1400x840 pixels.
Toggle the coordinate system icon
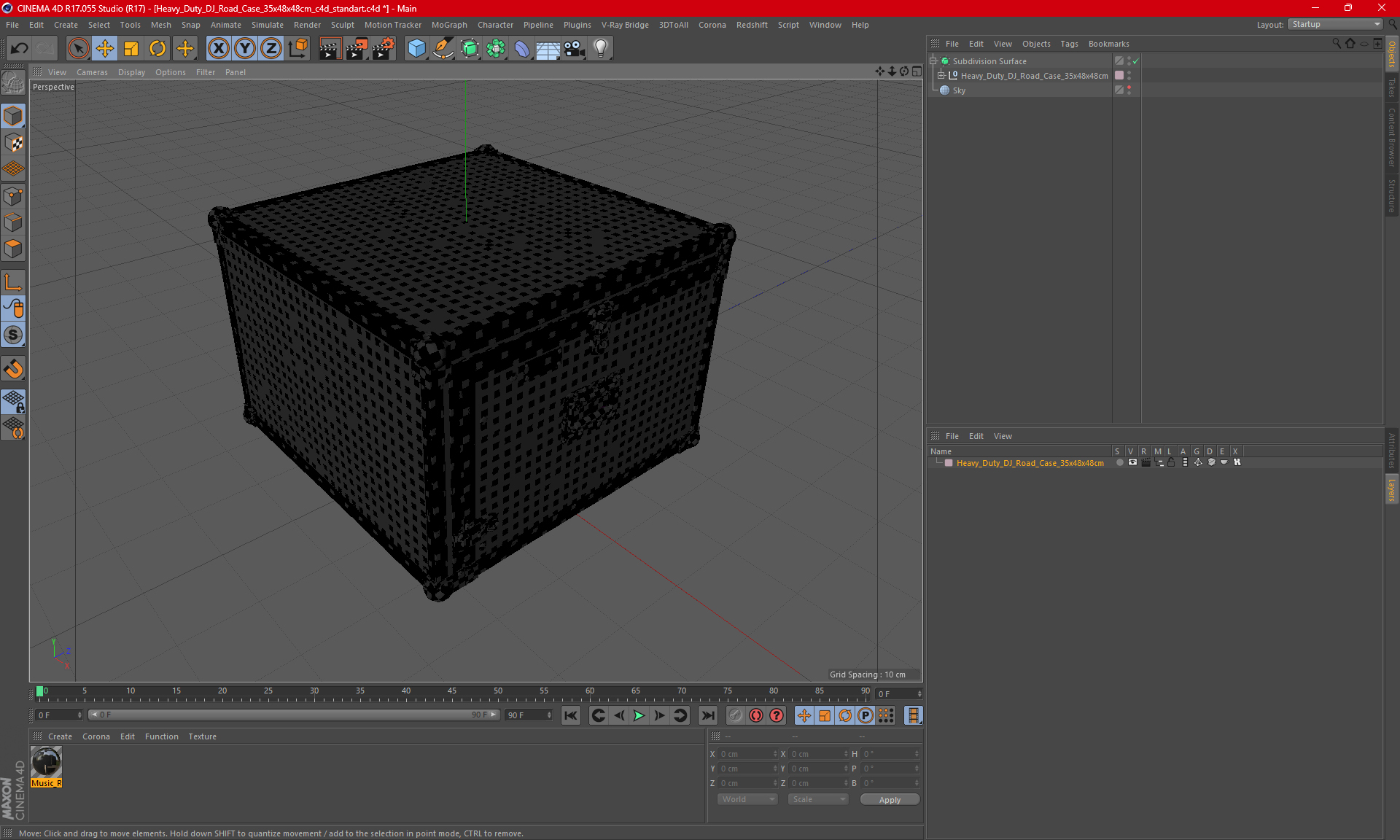click(298, 49)
